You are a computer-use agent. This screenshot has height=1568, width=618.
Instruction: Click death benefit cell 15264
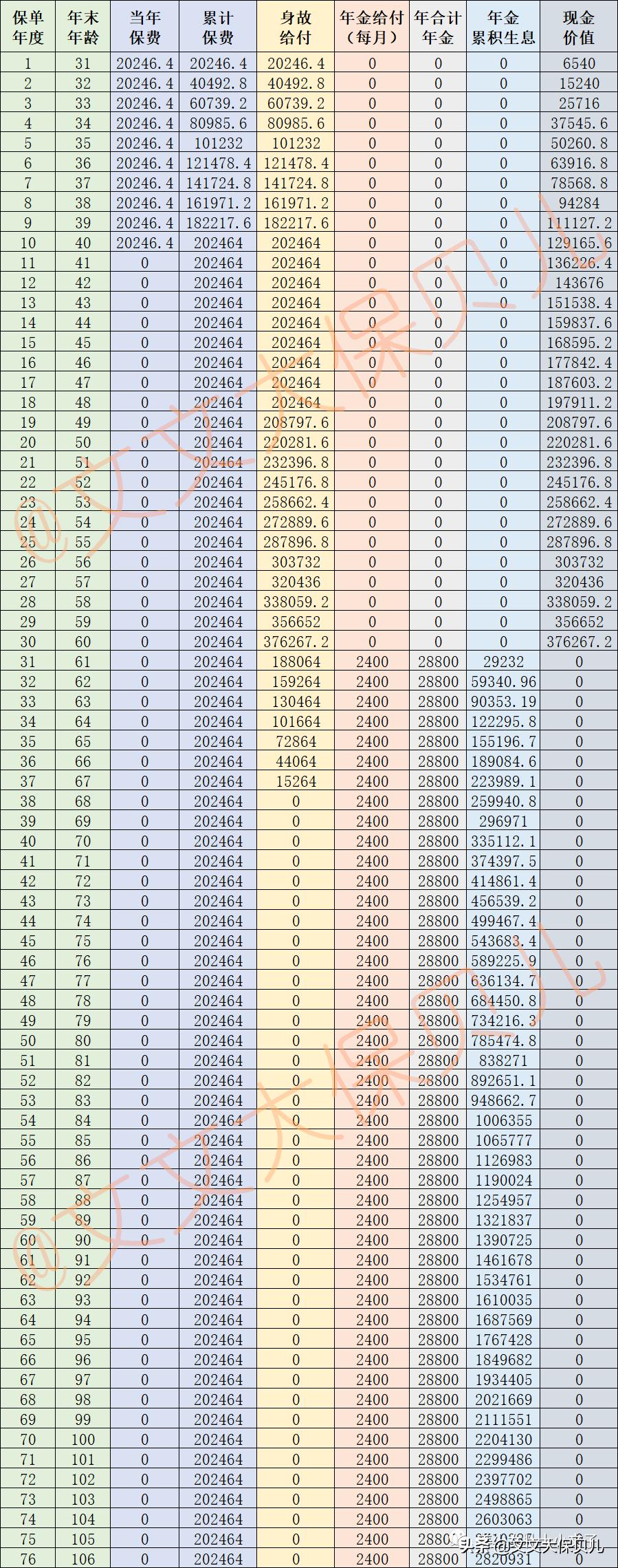[x=296, y=781]
